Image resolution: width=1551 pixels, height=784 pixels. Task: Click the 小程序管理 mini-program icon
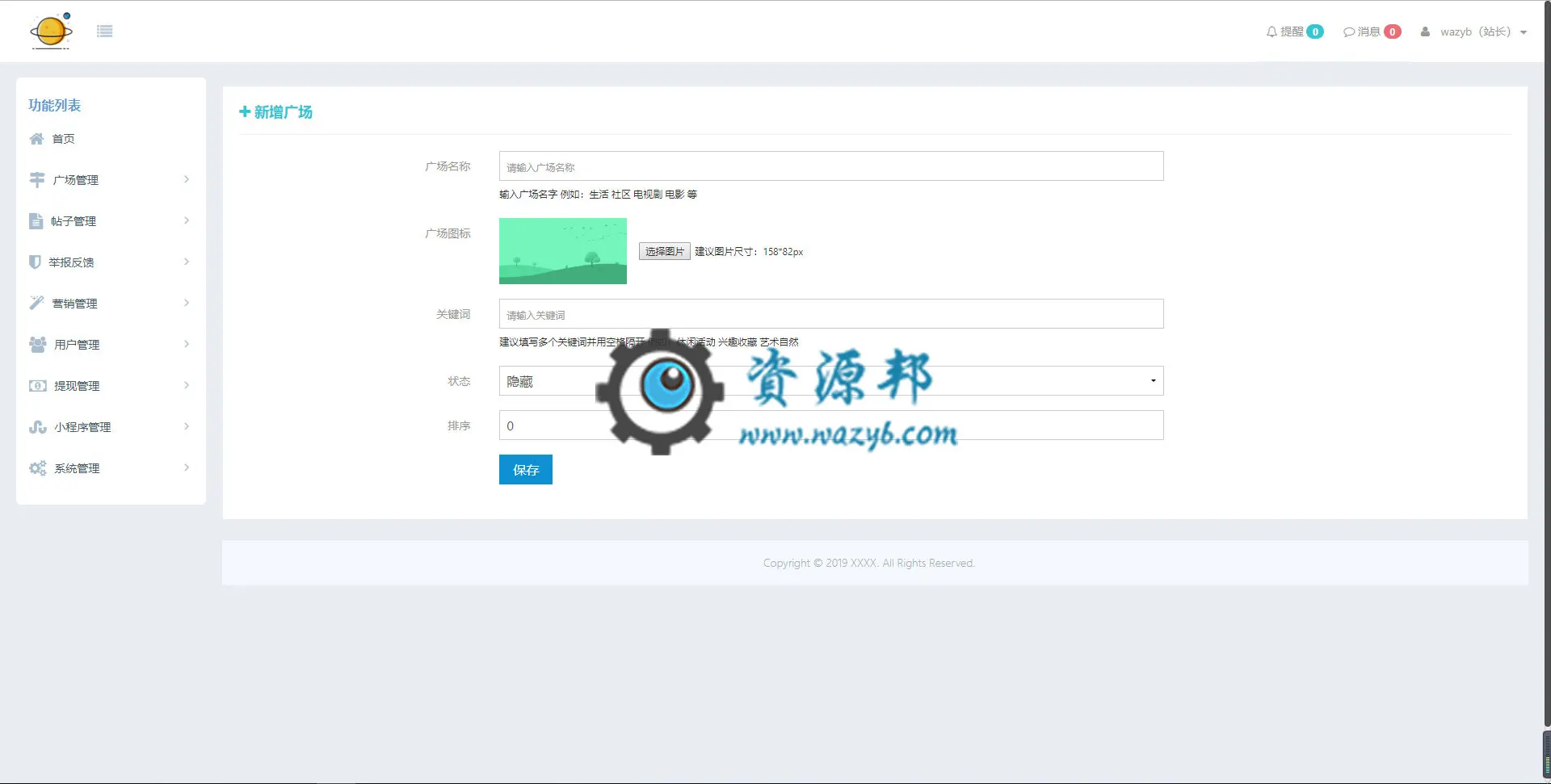click(x=38, y=426)
